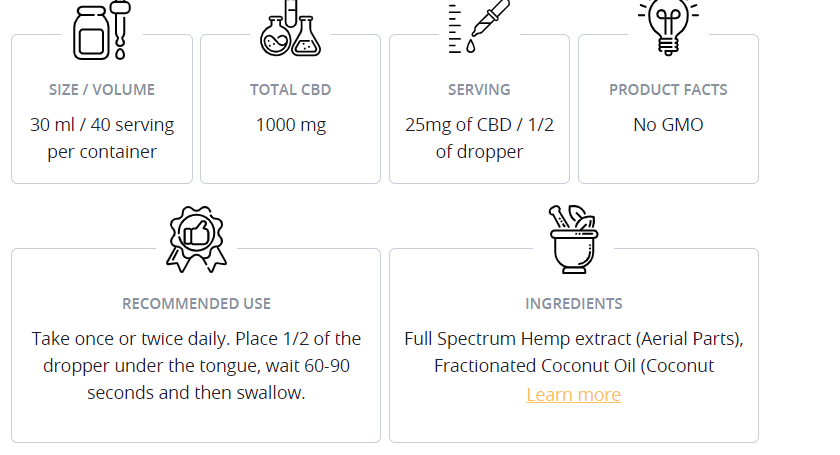Click the INGREDIENTS heading
Image resolution: width=840 pixels, height=455 pixels.
coord(573,304)
